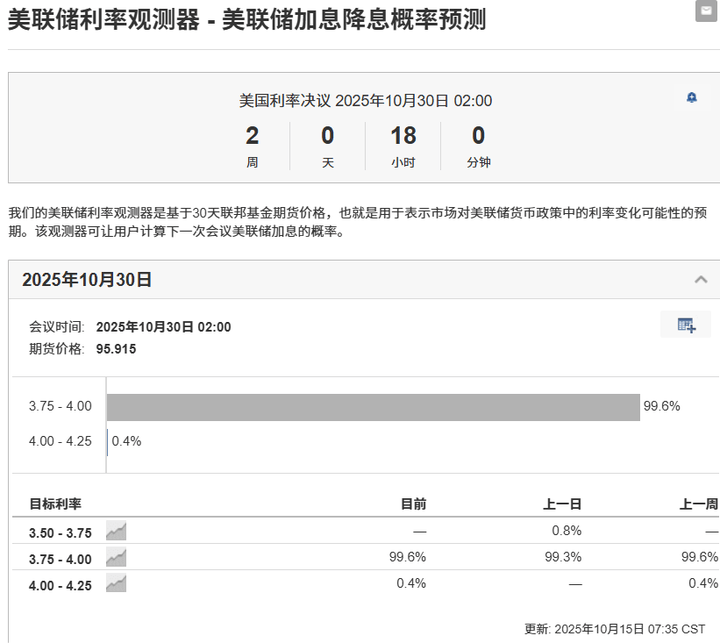Click the description paragraph about 30天联邦基金期货价格

pos(357,222)
